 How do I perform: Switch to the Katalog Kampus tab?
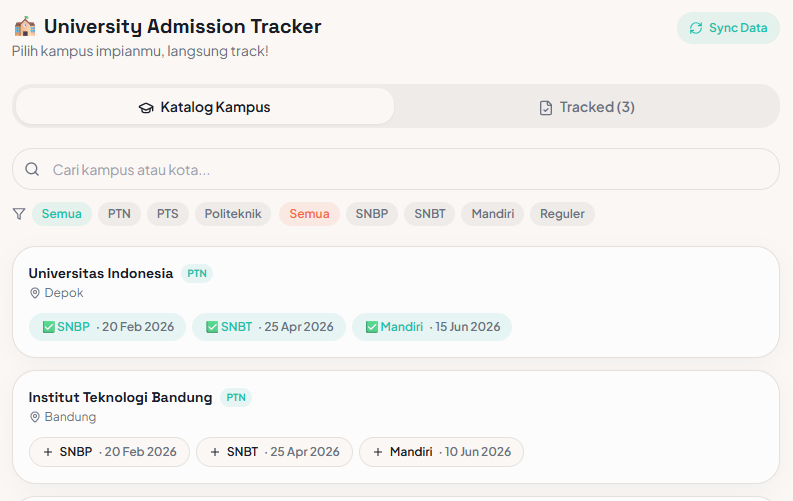[205, 107]
